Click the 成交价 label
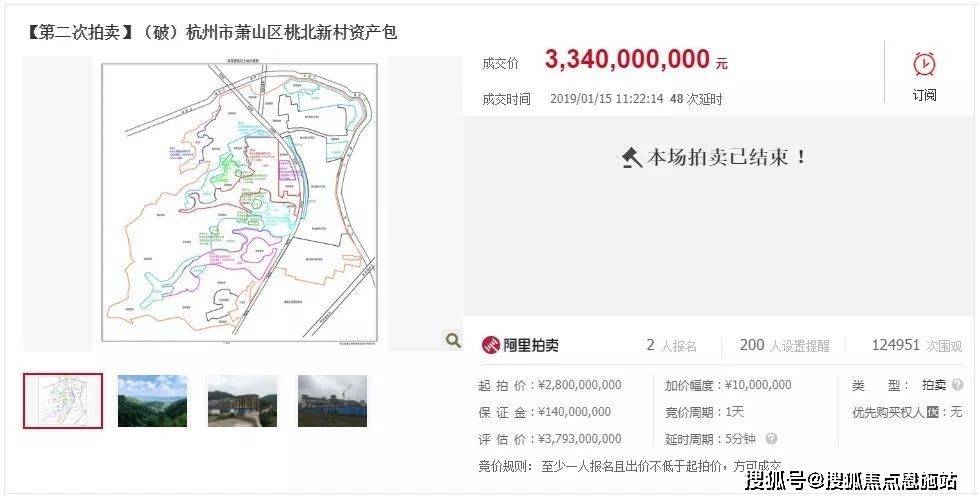Image resolution: width=979 pixels, height=502 pixels. (x=500, y=63)
